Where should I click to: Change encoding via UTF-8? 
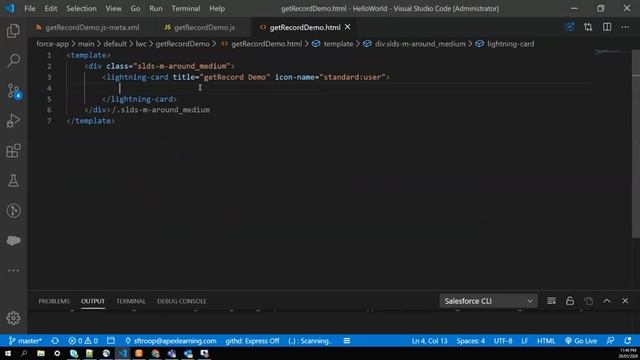click(503, 341)
